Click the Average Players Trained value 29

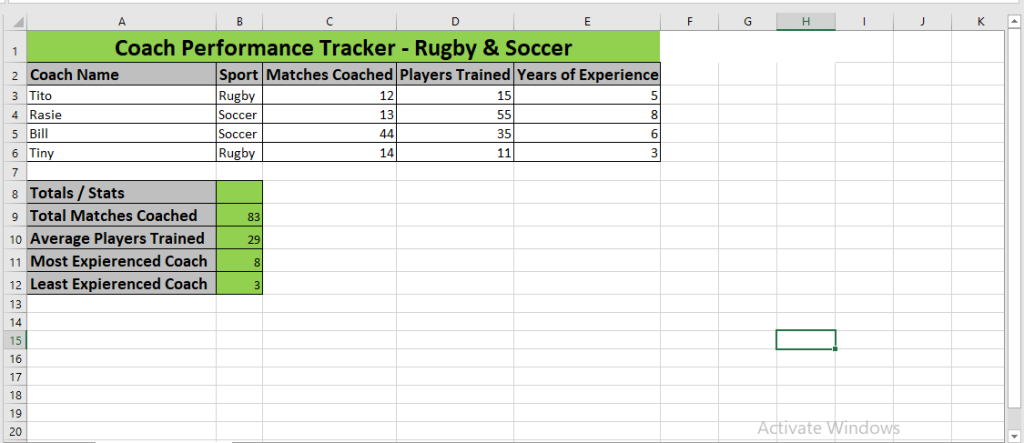(x=239, y=239)
